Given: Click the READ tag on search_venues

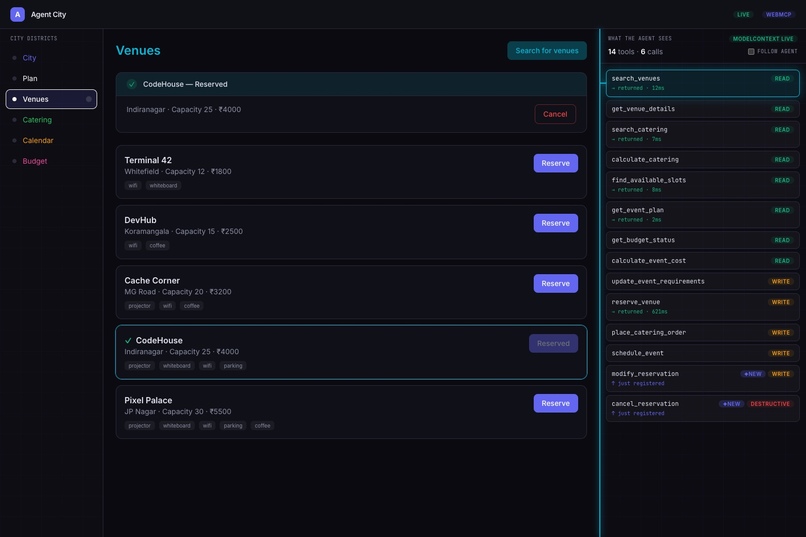Looking at the screenshot, I should [782, 79].
